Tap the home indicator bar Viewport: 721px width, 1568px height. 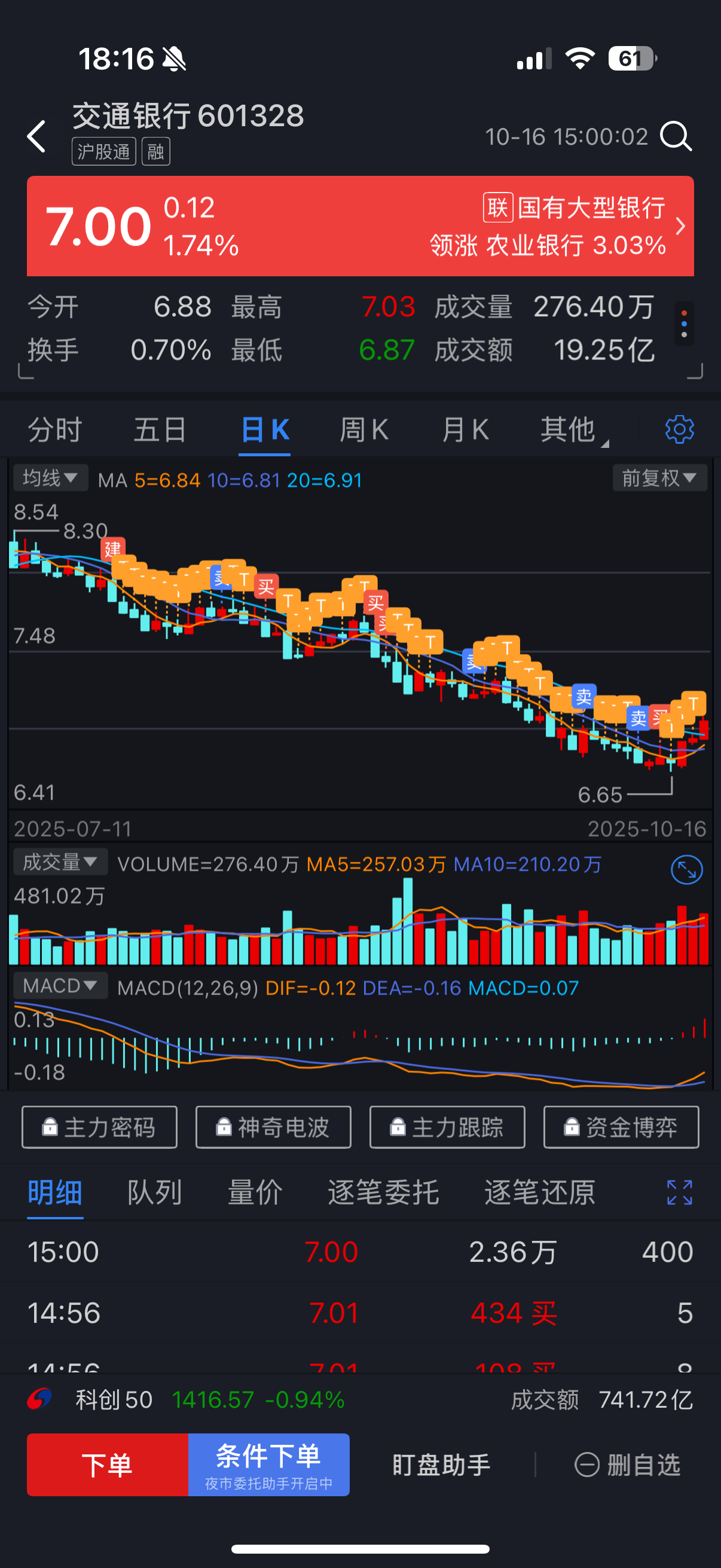click(x=360, y=1548)
